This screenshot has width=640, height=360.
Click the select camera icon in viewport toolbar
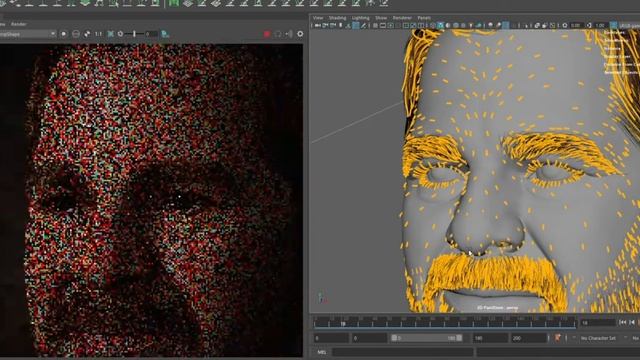[x=318, y=25]
